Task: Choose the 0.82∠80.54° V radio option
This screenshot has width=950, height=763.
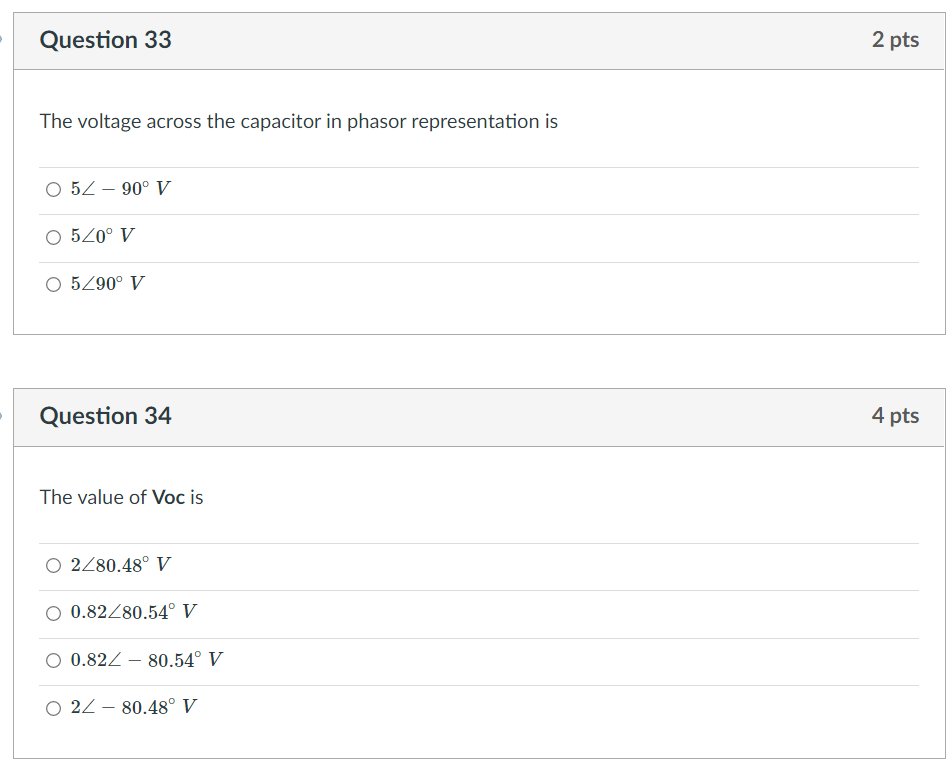Action: 53,613
